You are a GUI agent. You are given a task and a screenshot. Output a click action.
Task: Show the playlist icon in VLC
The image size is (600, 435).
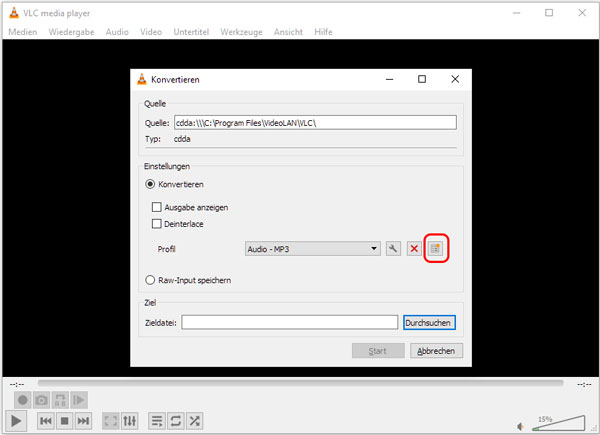coord(157,421)
